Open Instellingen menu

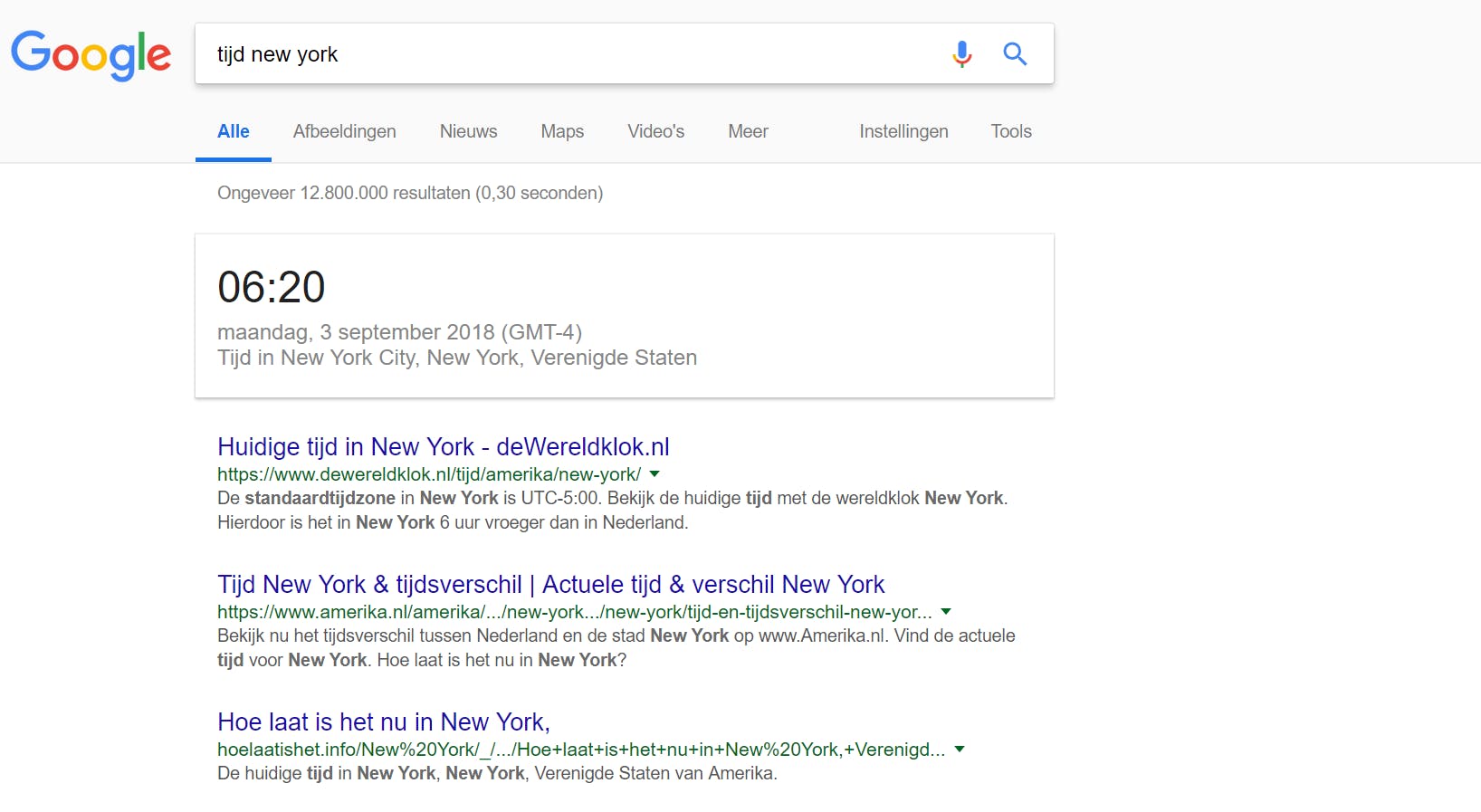click(x=903, y=131)
